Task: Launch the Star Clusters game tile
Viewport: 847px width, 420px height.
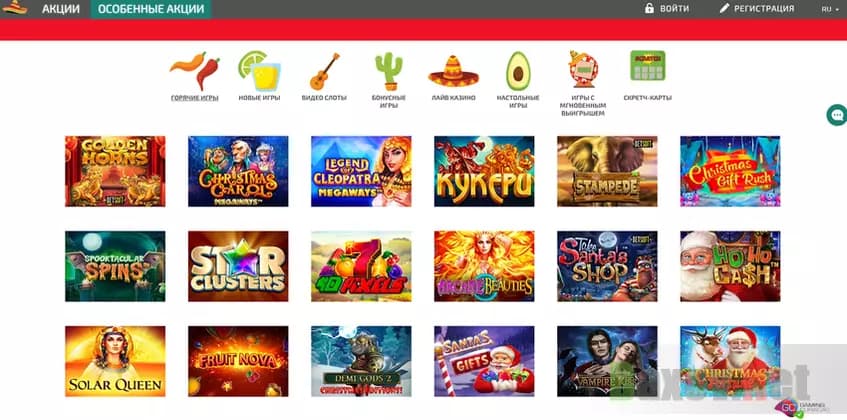Action: coord(238,266)
